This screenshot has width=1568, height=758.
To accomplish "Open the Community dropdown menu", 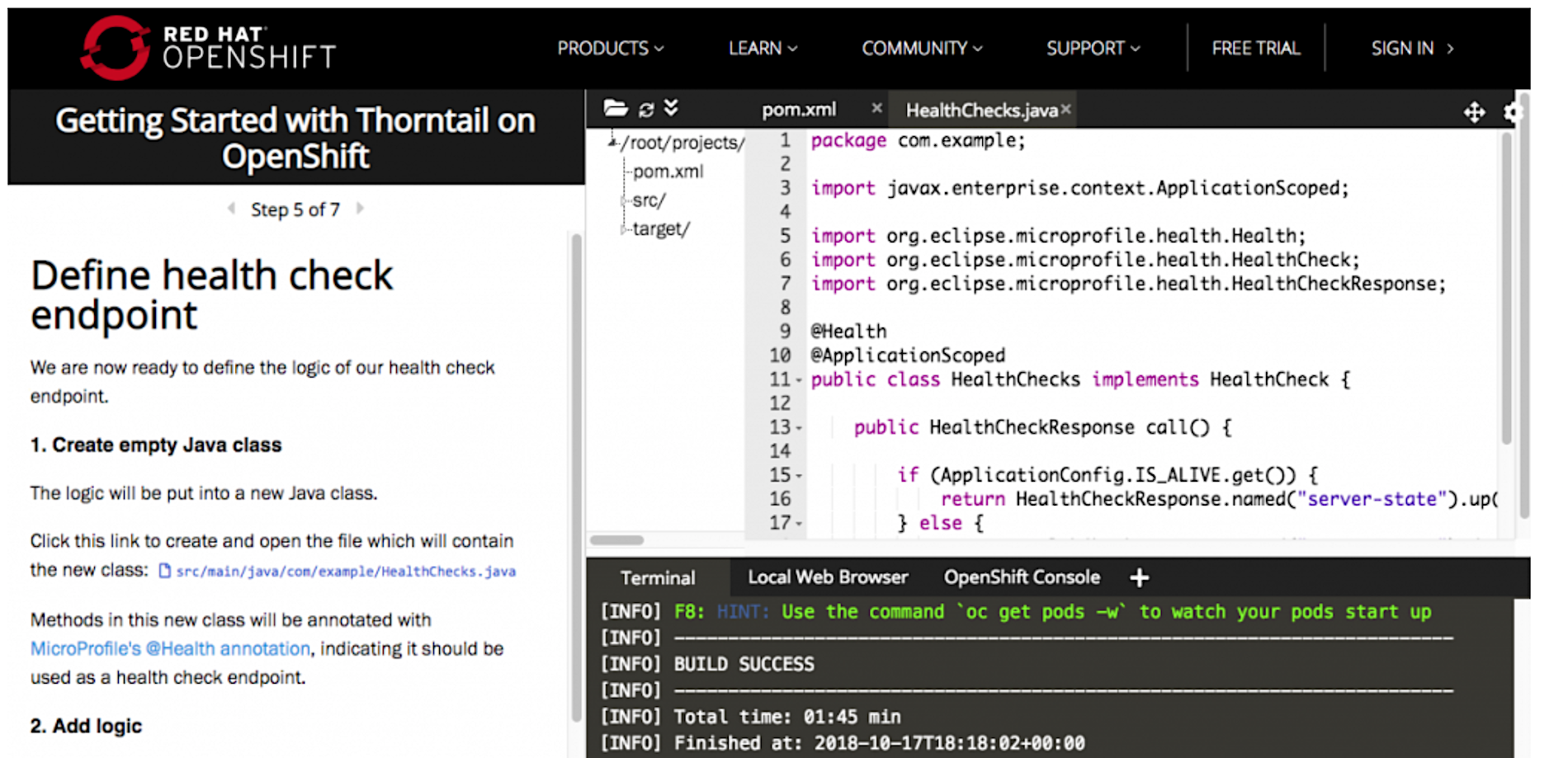I will pos(922,49).
